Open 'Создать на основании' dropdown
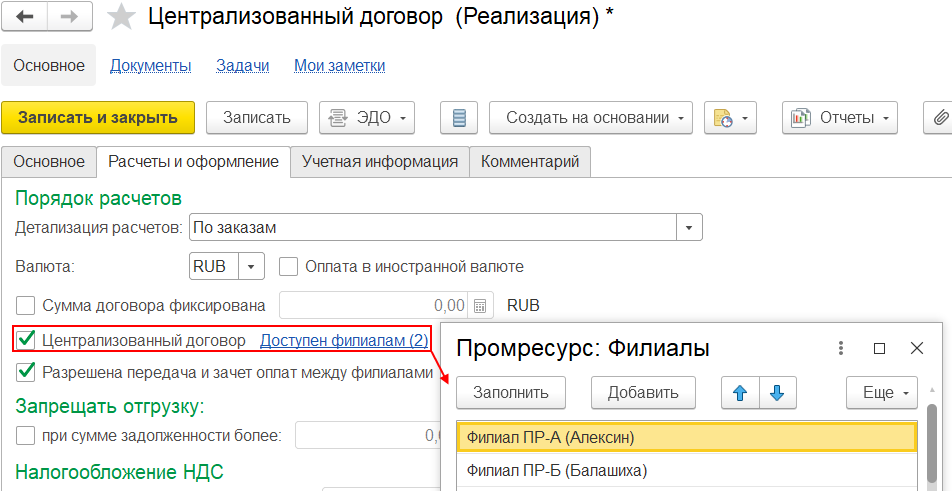 point(591,118)
